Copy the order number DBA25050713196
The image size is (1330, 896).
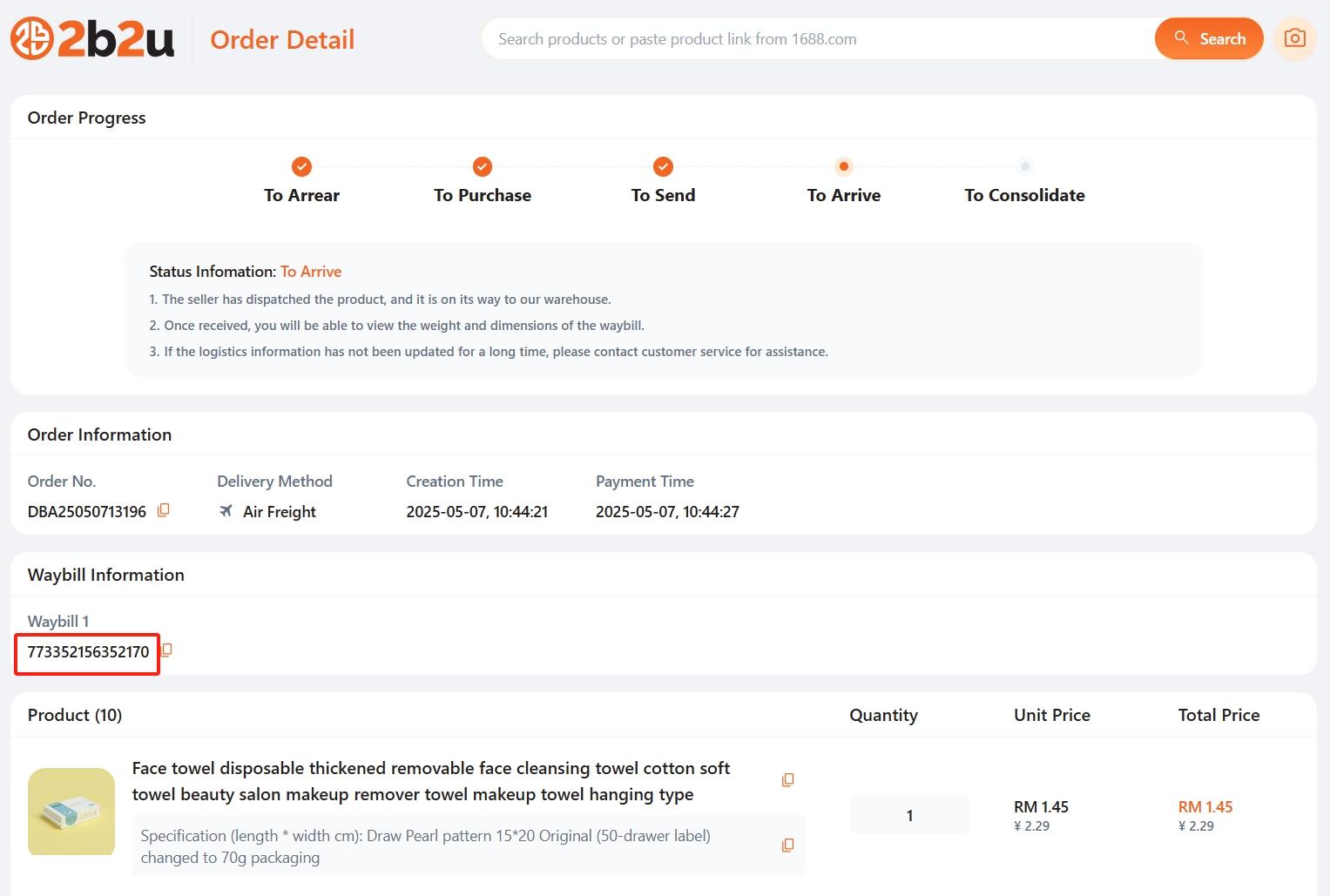click(163, 511)
